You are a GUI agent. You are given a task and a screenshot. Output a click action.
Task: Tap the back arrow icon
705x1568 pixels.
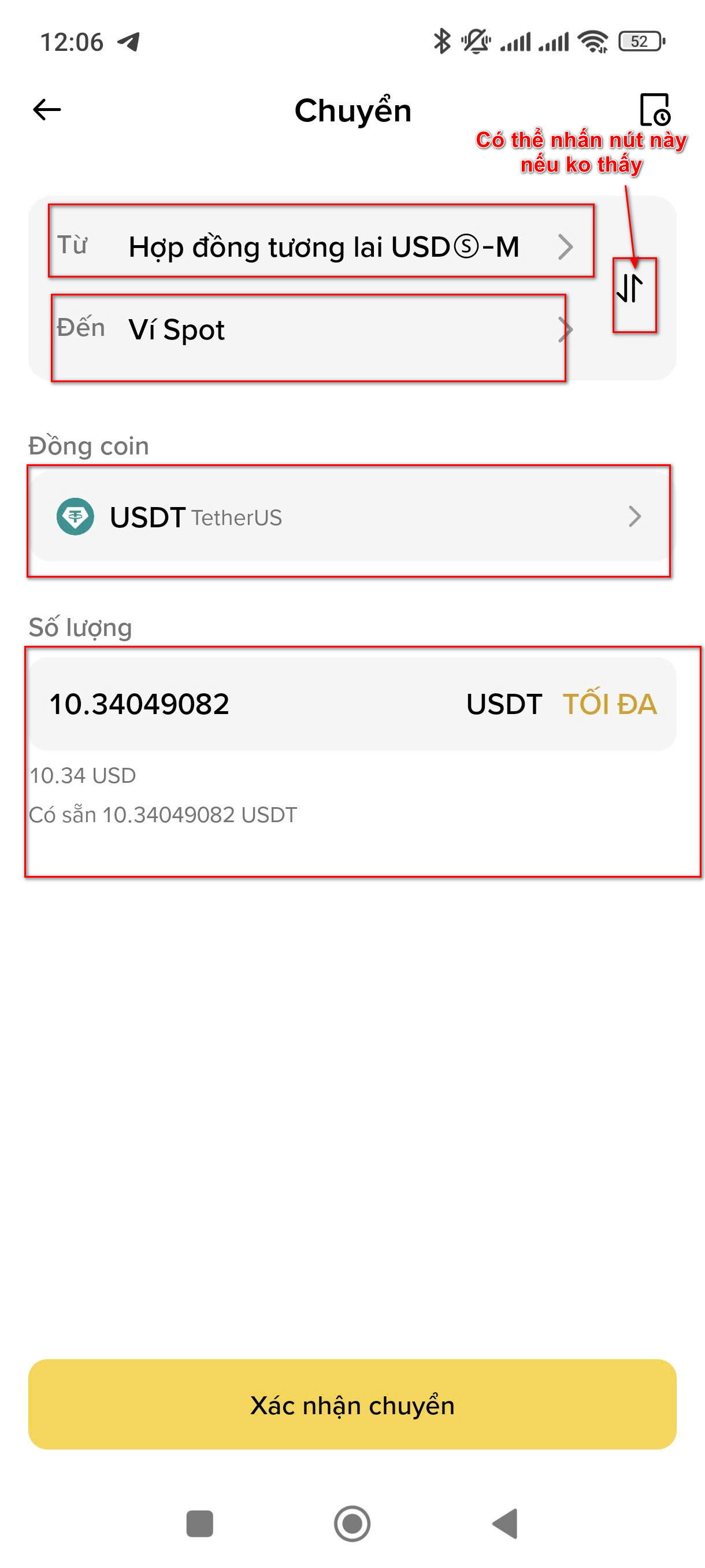coord(47,110)
